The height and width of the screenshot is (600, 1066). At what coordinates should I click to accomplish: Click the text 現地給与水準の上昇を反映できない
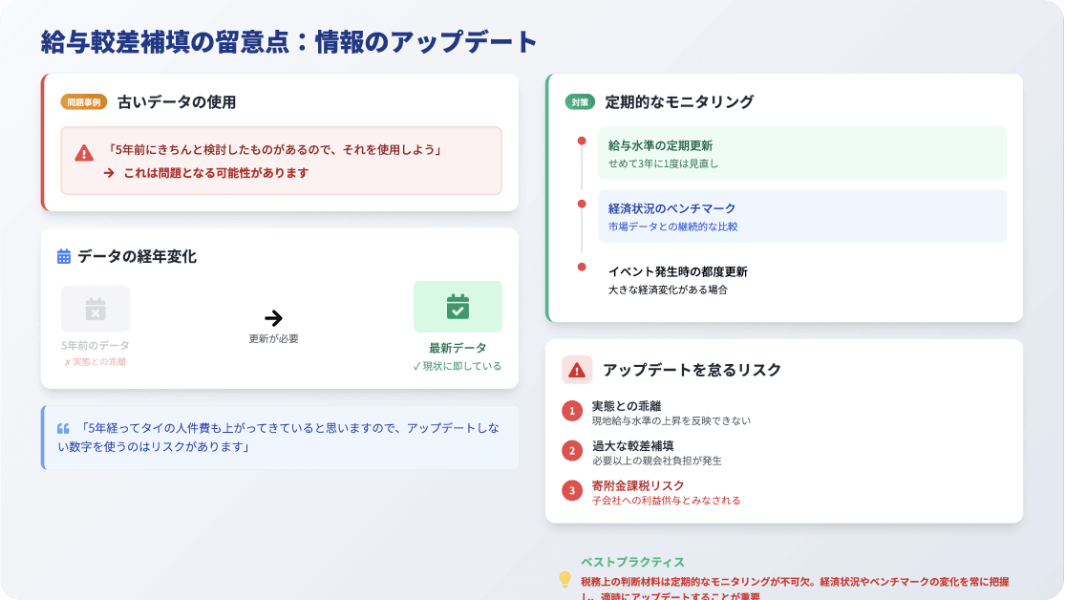tap(671, 421)
